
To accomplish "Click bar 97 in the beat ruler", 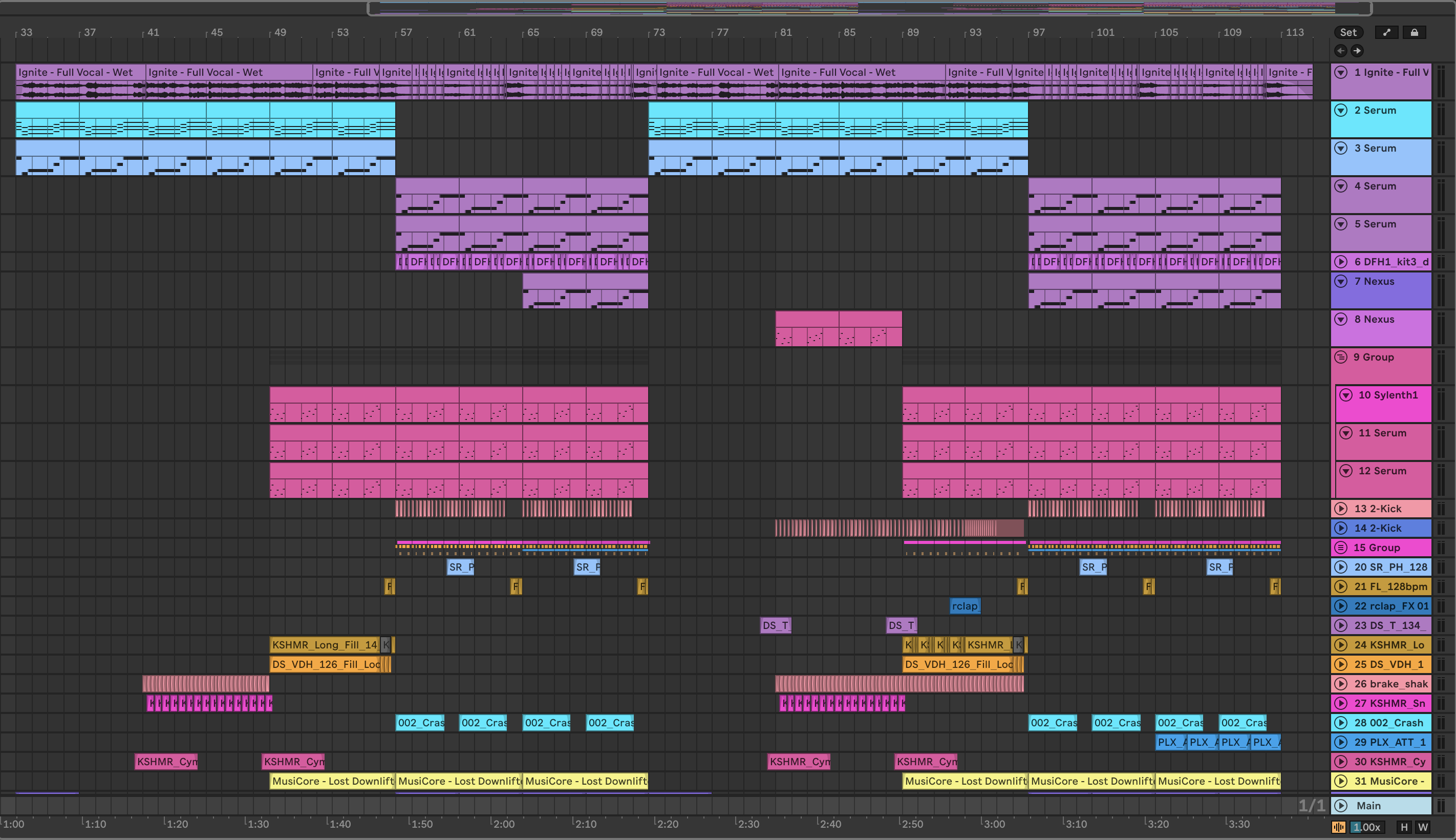I will 1039,32.
